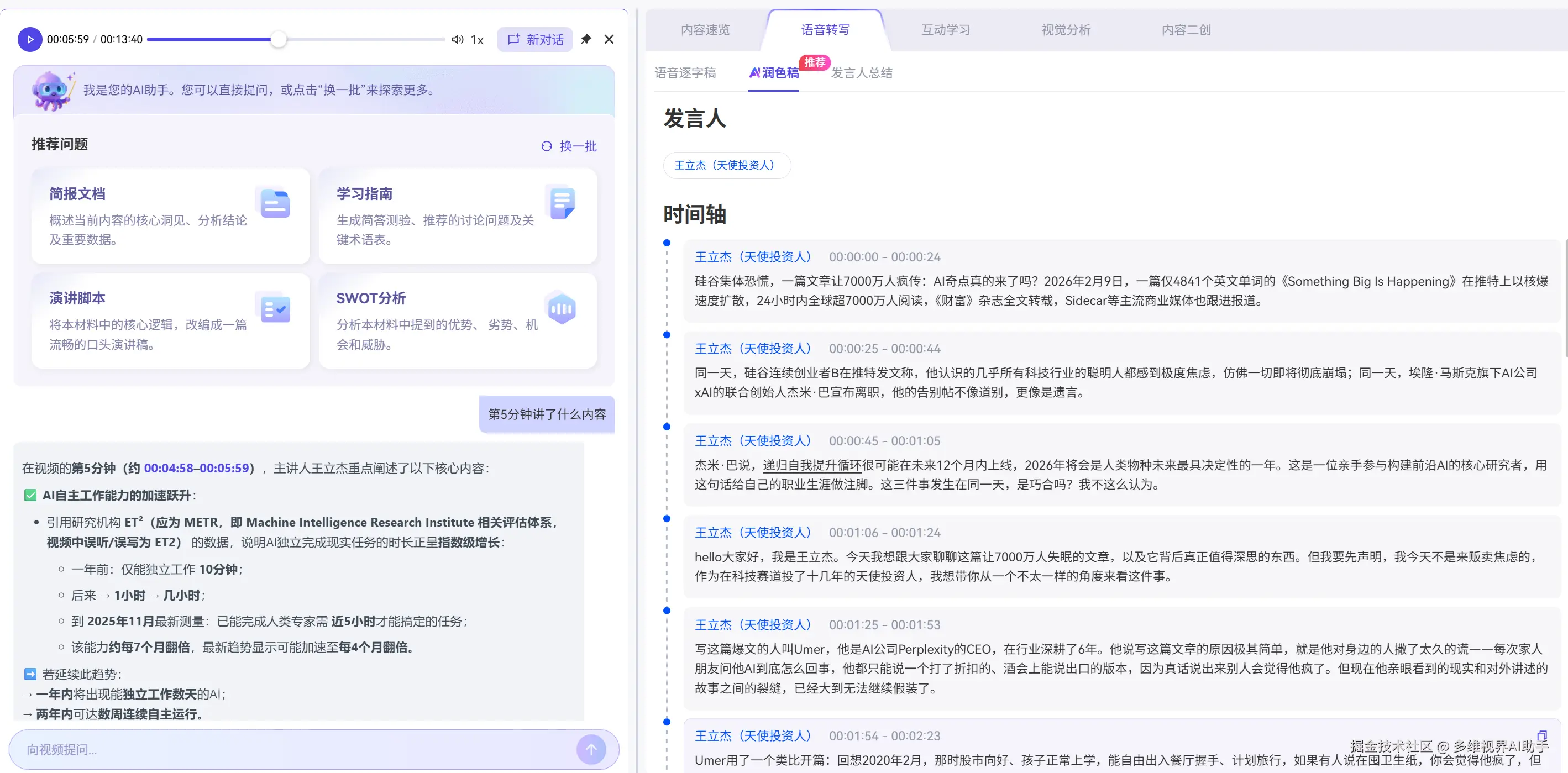The height and width of the screenshot is (773, 1568).
Task: Refresh suggestions with the 换一批 icon
Action: coord(546,146)
